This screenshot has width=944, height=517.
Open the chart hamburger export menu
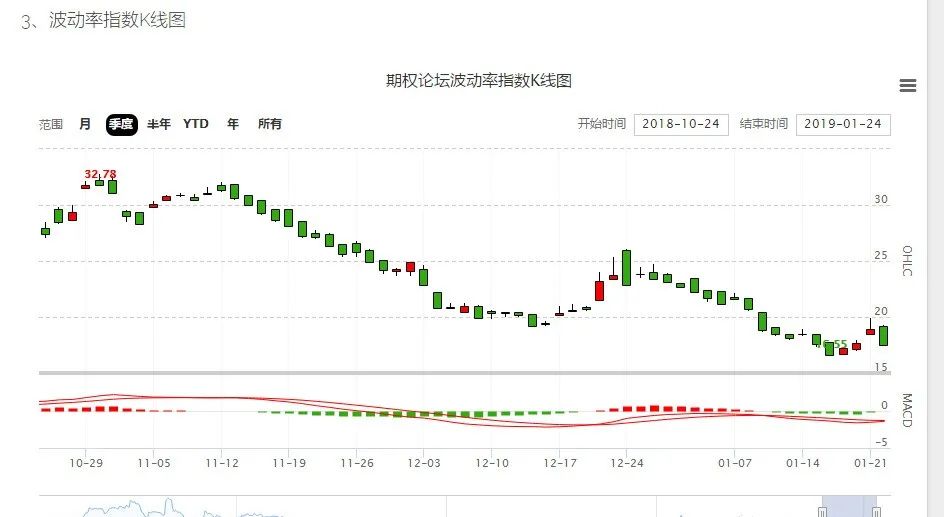pyautogui.click(x=908, y=85)
